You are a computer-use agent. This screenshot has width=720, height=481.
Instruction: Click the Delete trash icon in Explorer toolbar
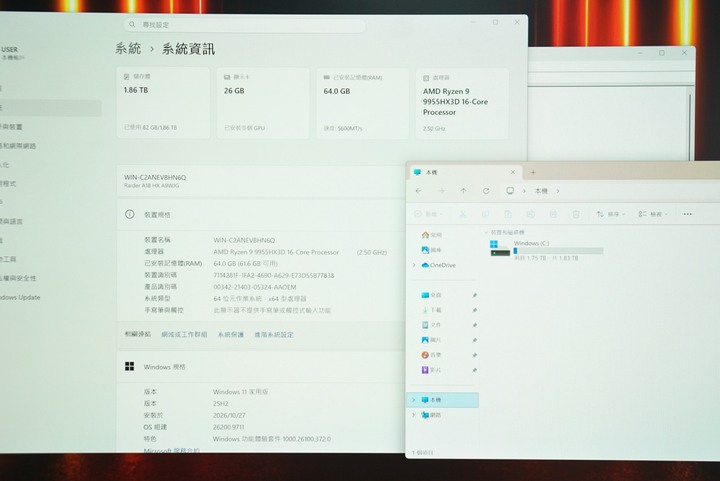(575, 214)
